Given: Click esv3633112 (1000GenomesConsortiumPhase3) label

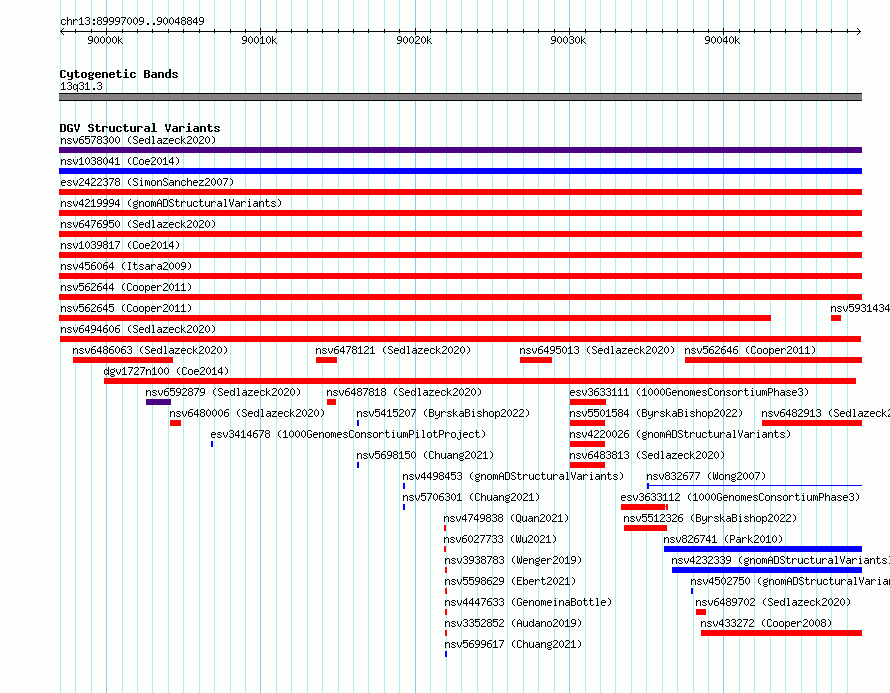Looking at the screenshot, I should pos(740,497).
